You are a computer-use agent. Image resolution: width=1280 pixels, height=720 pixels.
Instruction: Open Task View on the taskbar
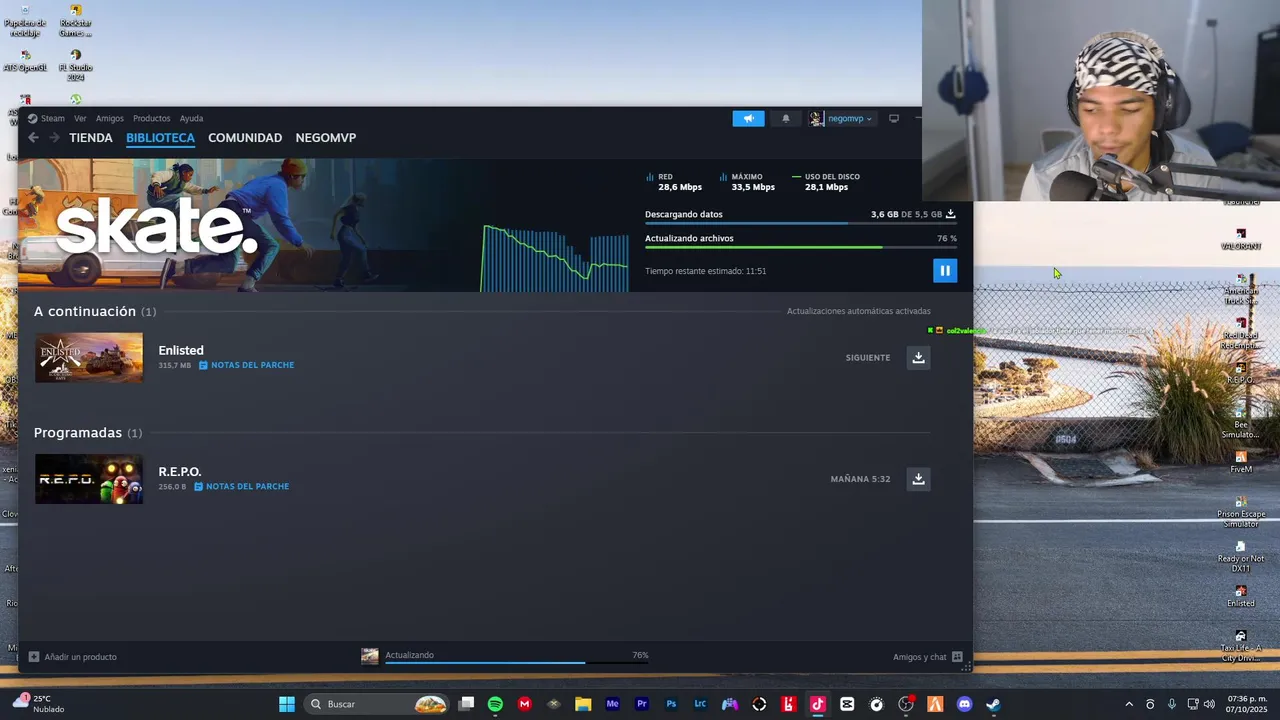(x=466, y=704)
